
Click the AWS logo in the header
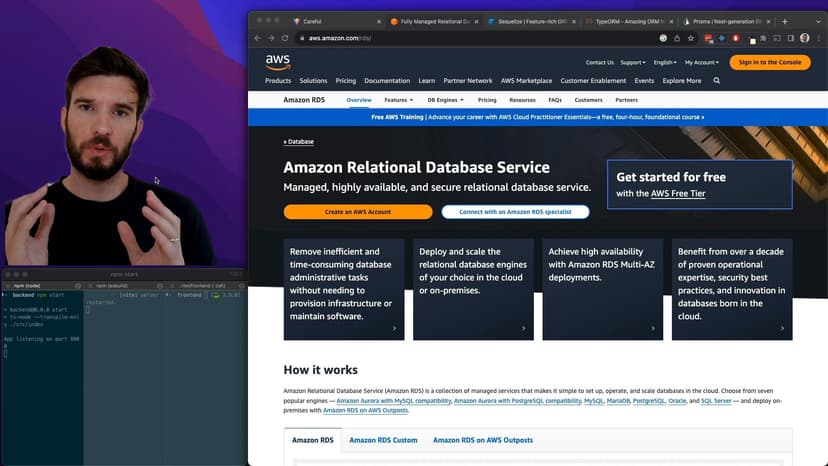coord(278,62)
